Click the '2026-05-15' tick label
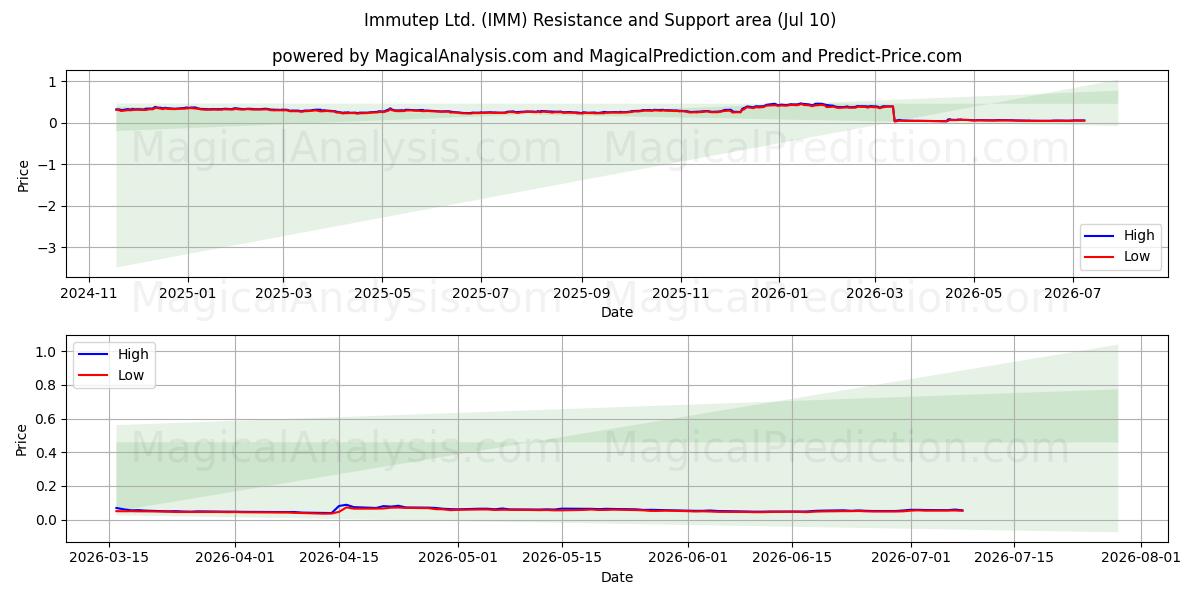The image size is (1200, 600). point(563,558)
